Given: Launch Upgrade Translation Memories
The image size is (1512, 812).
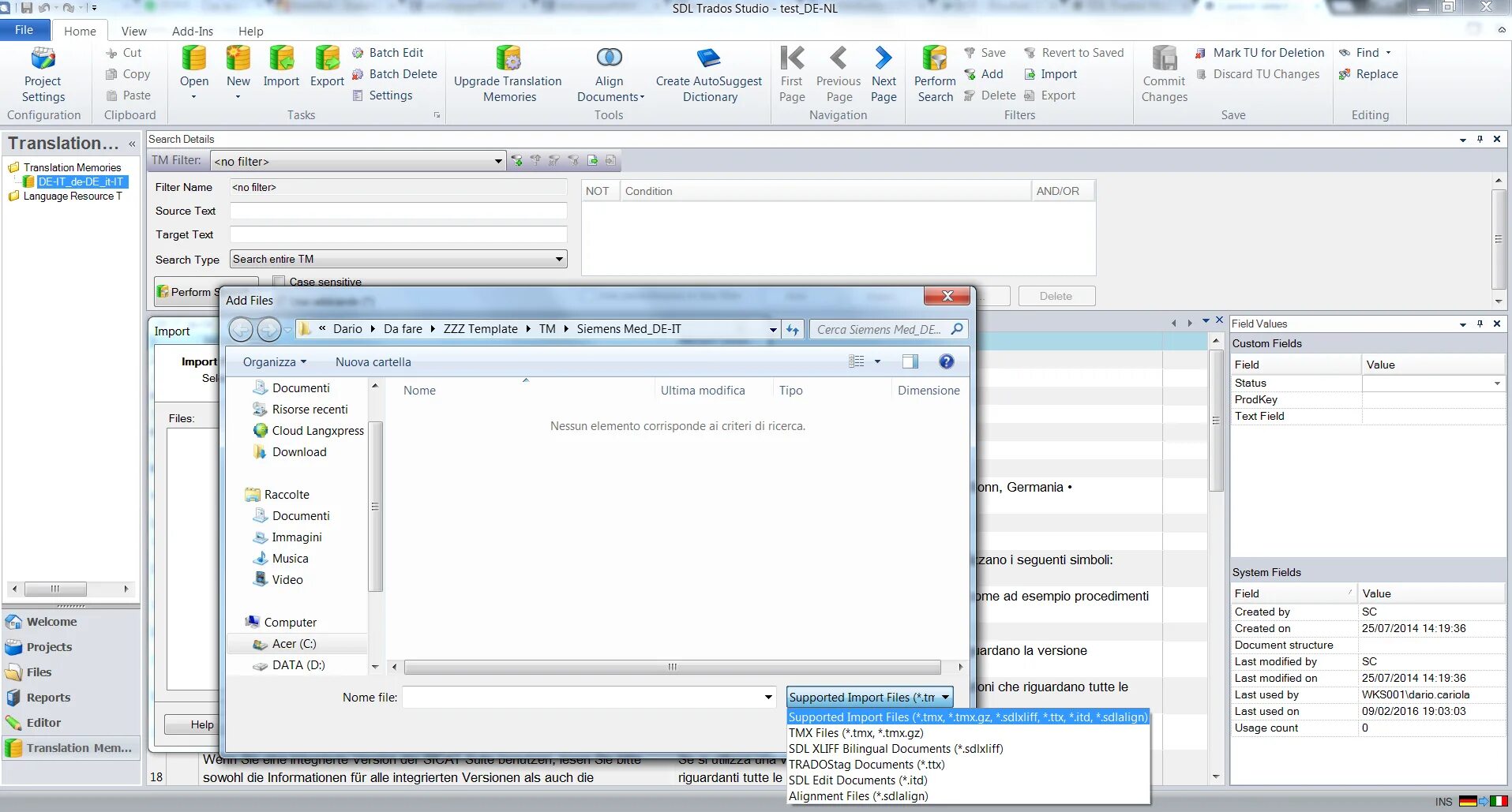Looking at the screenshot, I should click(x=508, y=75).
